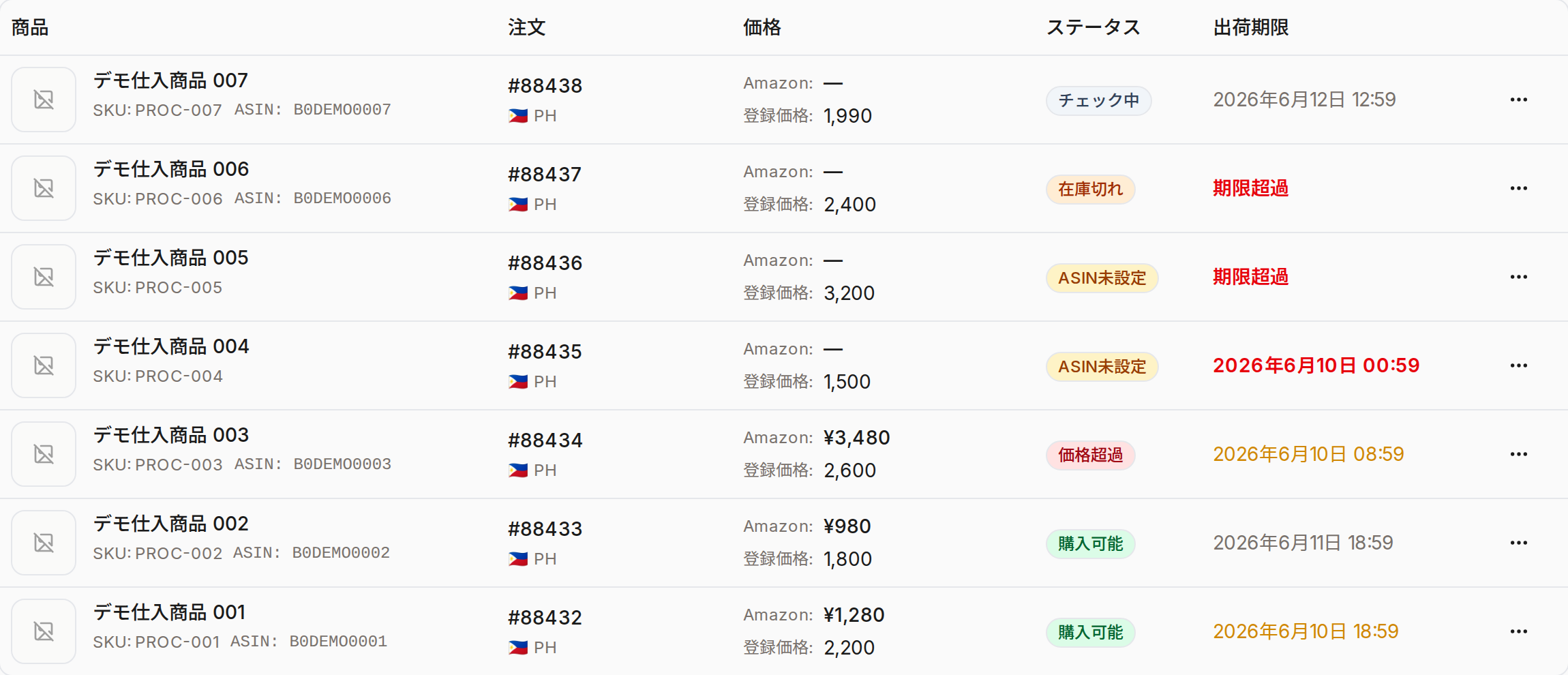
Task: Click the 商品 column header
Action: pyautogui.click(x=30, y=27)
